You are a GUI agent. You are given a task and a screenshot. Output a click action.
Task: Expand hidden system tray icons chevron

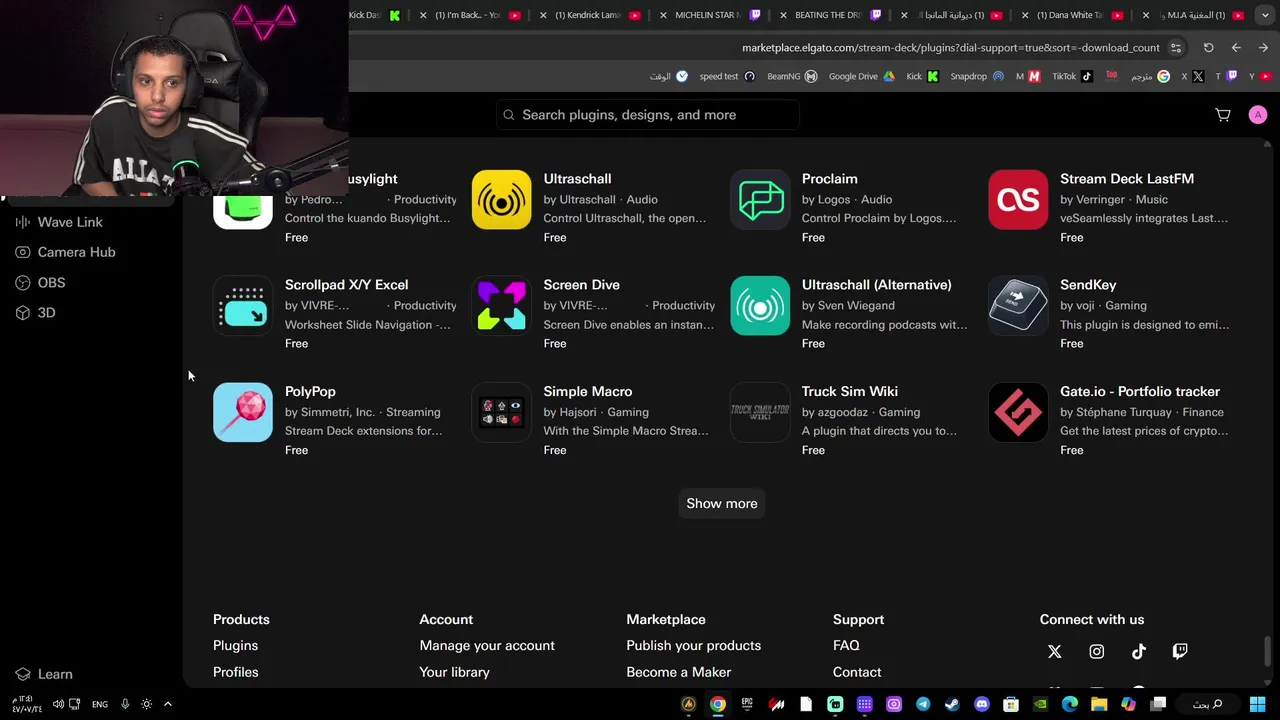click(x=168, y=704)
